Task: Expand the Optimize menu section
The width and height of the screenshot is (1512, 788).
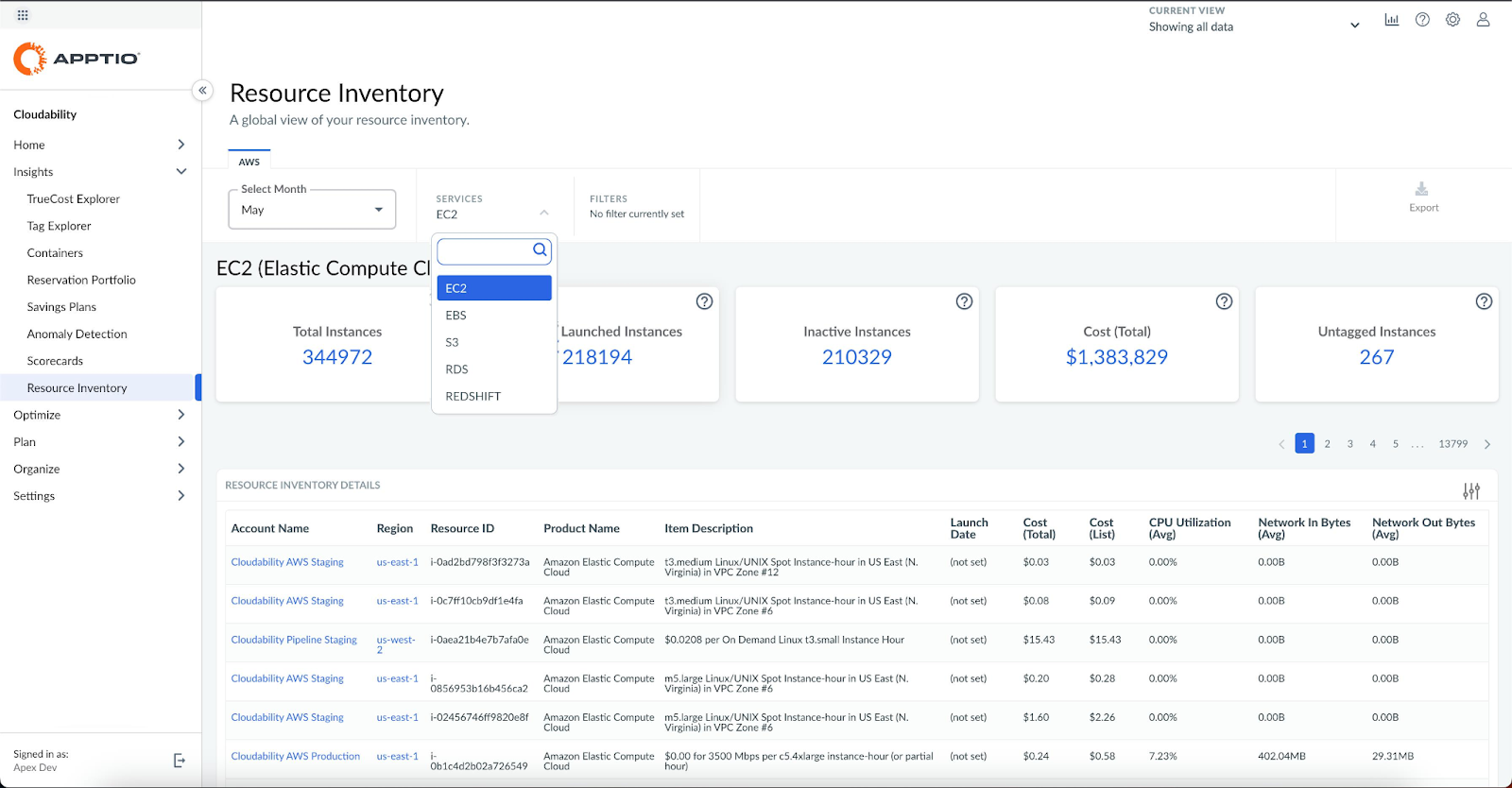Action: (x=181, y=415)
